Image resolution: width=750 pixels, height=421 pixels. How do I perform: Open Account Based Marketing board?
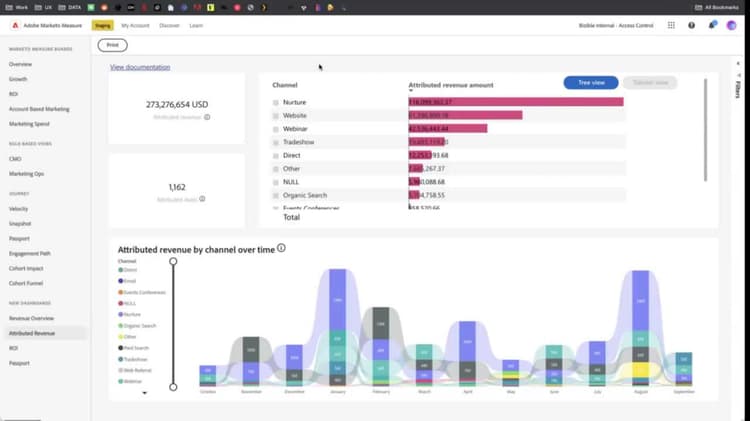pos(39,109)
